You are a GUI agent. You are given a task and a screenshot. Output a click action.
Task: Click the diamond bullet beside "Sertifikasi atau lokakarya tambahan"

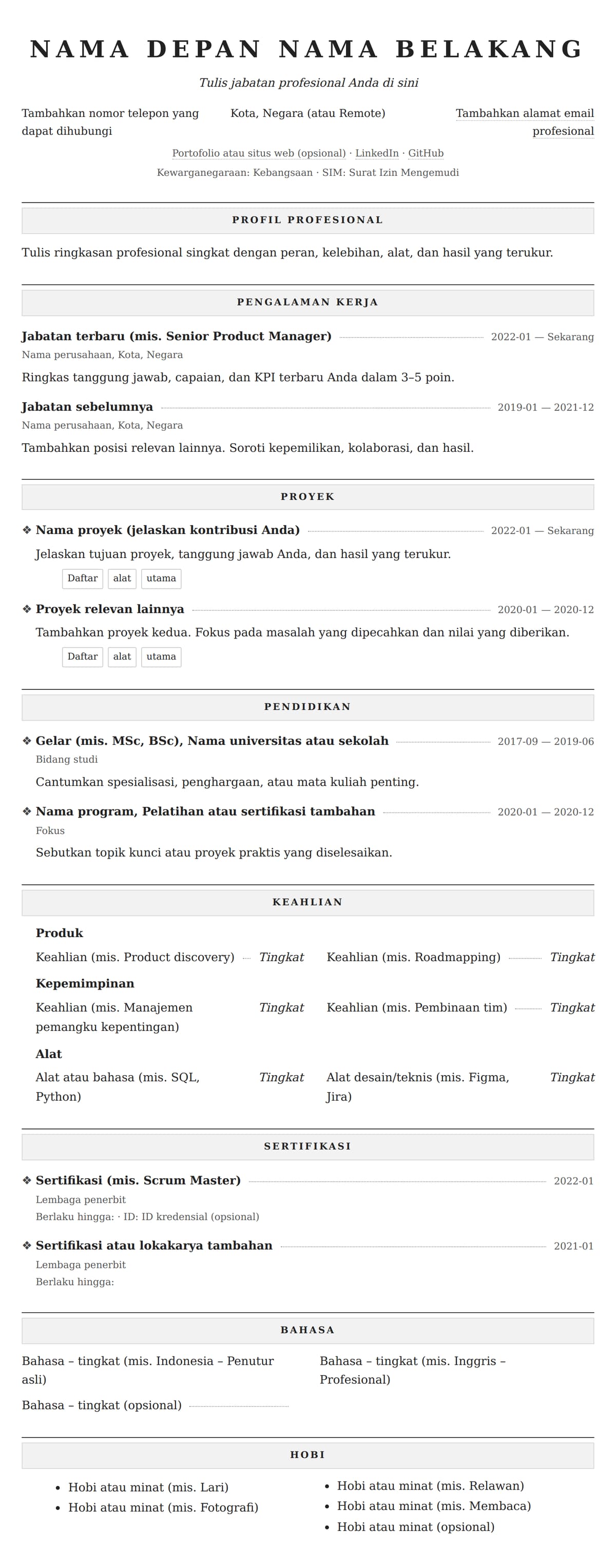(x=27, y=1245)
